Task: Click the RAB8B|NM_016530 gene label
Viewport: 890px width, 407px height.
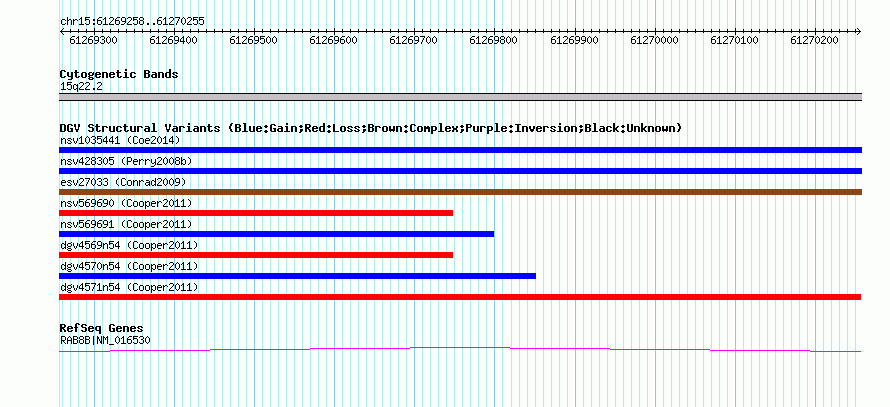Action: tap(105, 341)
